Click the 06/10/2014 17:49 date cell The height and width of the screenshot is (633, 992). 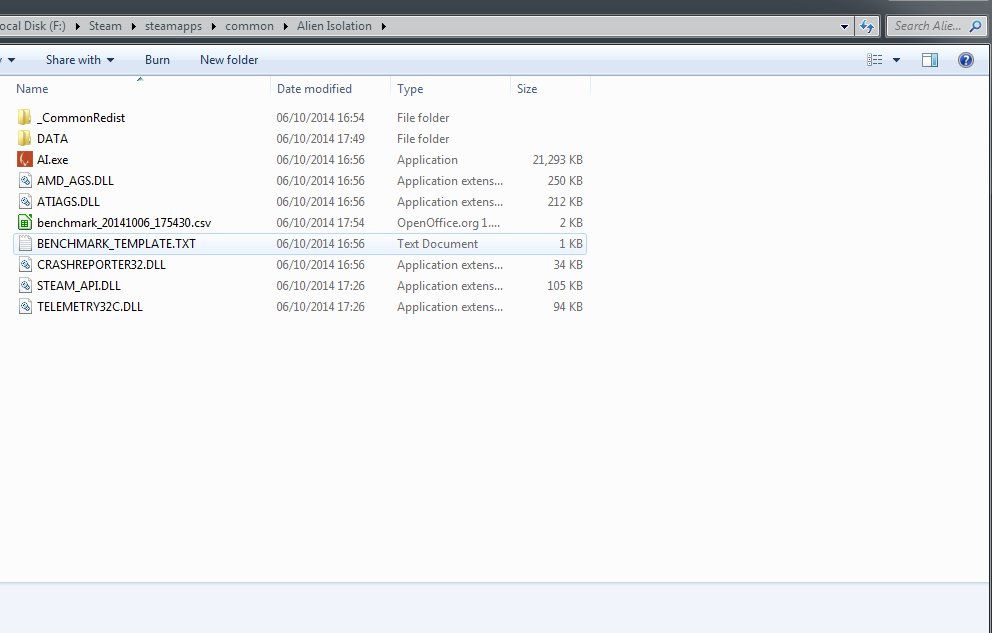(321, 138)
